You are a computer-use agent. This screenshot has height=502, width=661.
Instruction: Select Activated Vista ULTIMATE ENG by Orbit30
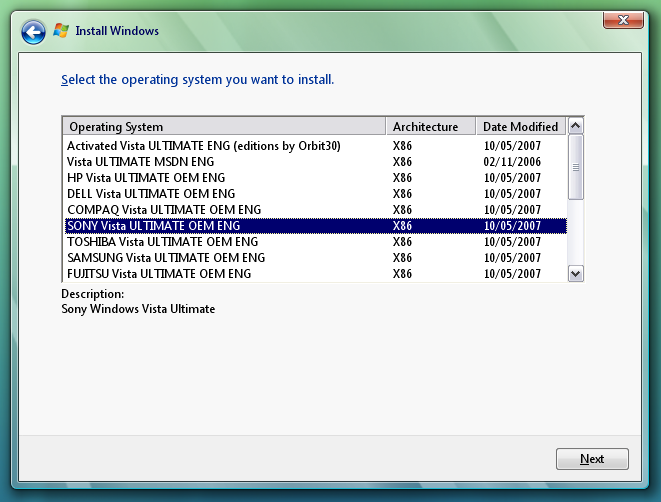tap(206, 146)
